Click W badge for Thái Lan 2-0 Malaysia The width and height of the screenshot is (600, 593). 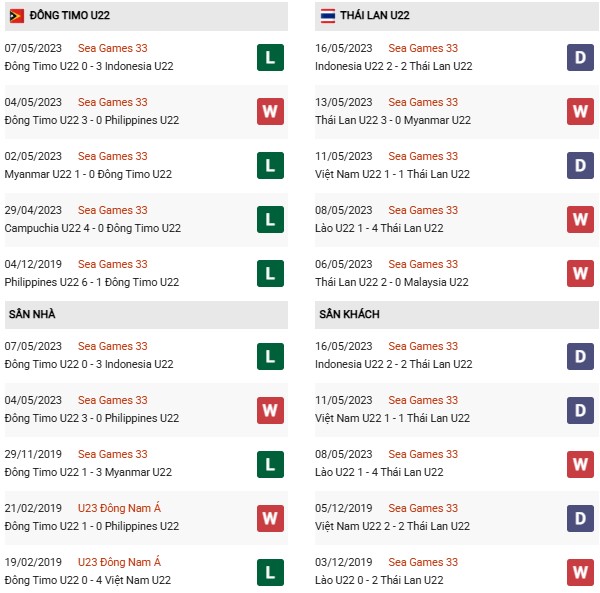point(580,273)
